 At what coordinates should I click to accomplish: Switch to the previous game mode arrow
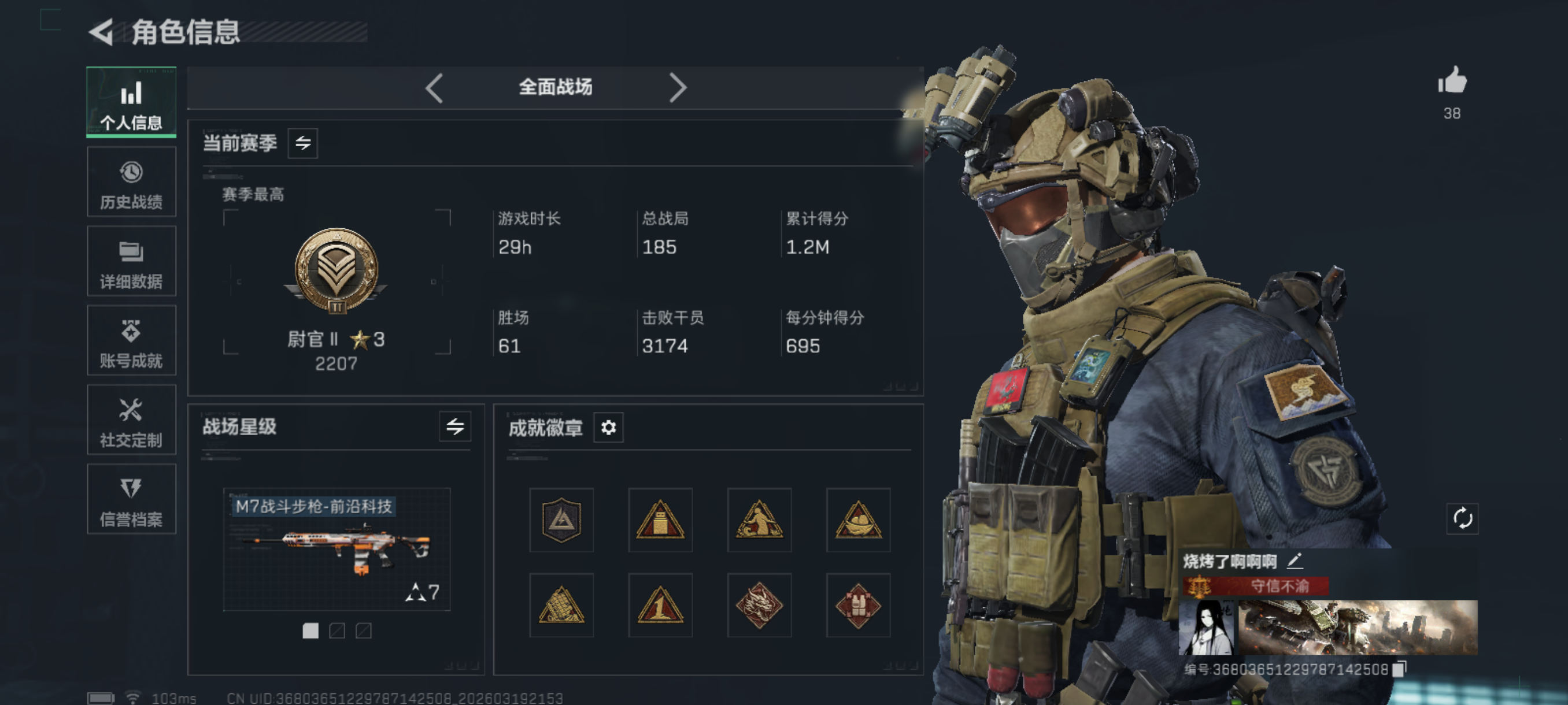(x=434, y=88)
